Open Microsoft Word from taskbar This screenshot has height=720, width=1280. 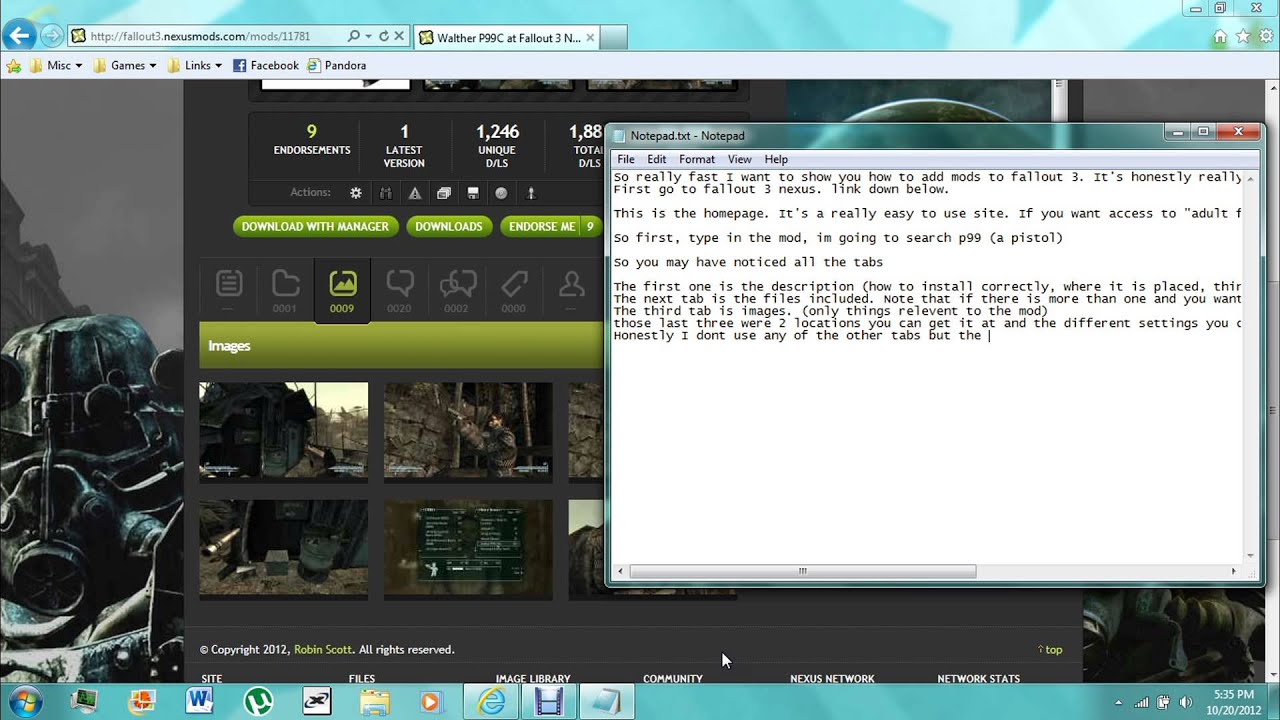[x=199, y=702]
